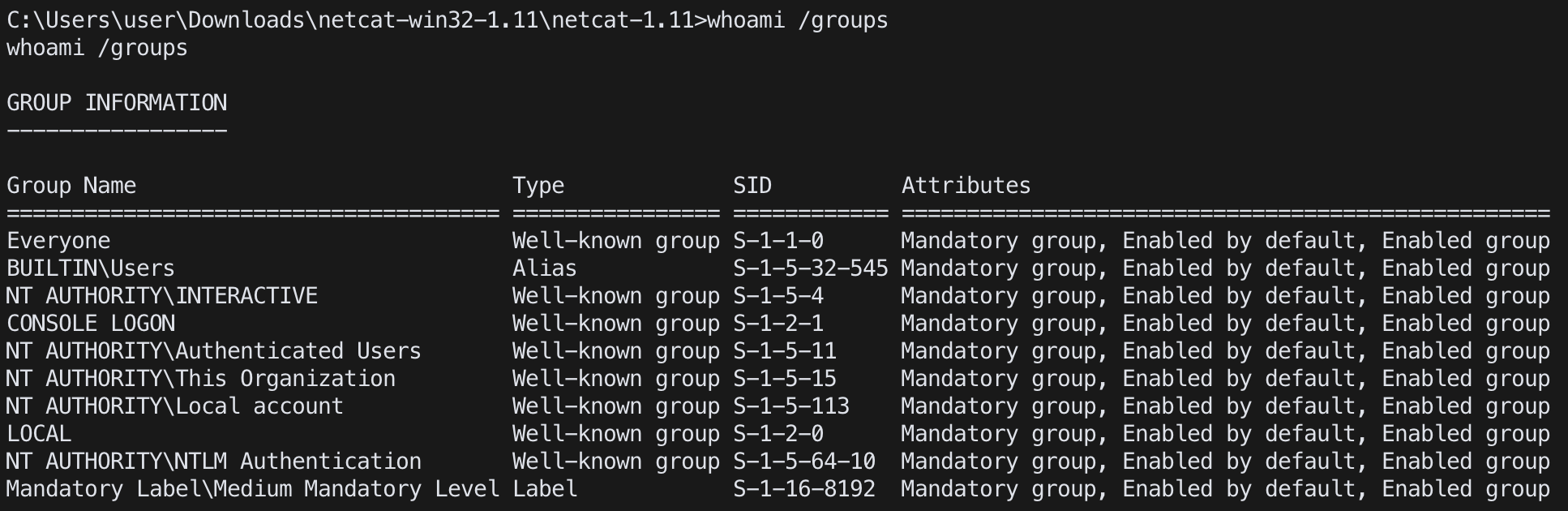Screen dimensions: 1568x511
Task: Click the GROUP INFORMATION heading
Action: tap(117, 103)
